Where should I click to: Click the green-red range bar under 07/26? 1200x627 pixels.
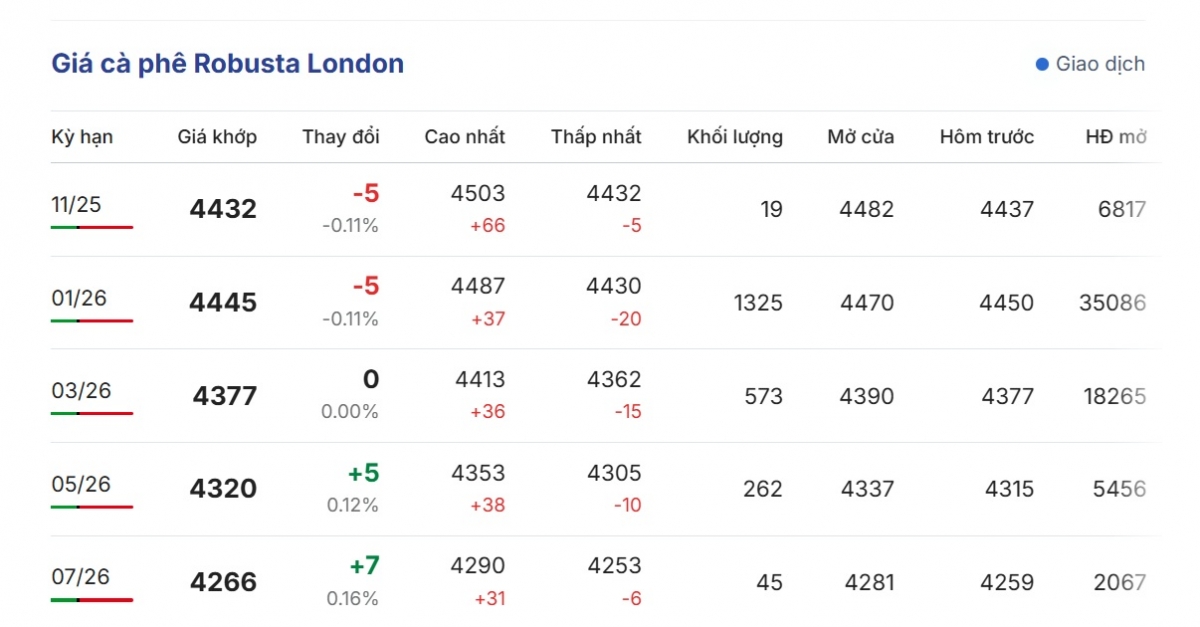[x=92, y=600]
